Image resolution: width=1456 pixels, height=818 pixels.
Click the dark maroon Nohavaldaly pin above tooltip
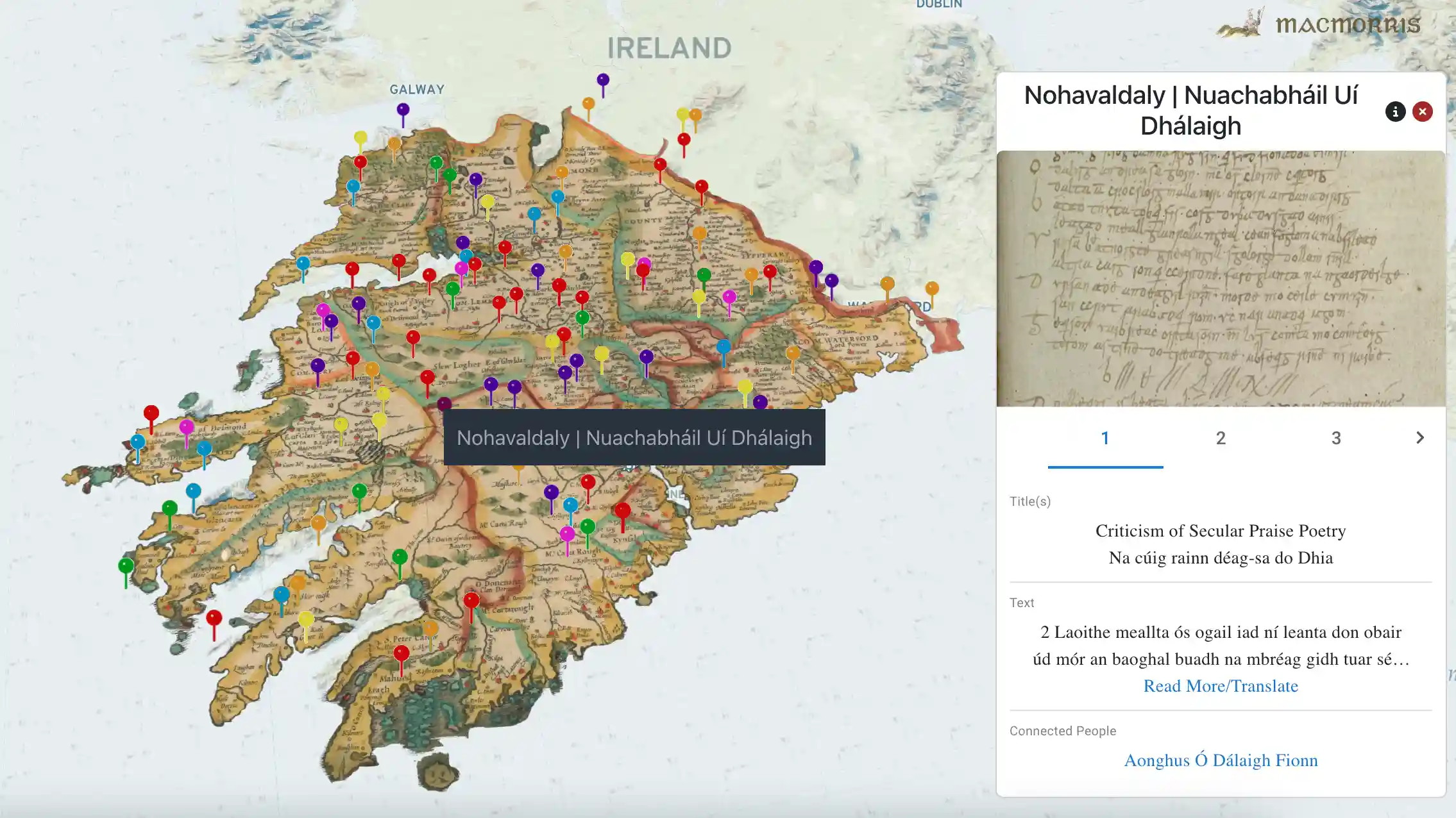pyautogui.click(x=444, y=404)
